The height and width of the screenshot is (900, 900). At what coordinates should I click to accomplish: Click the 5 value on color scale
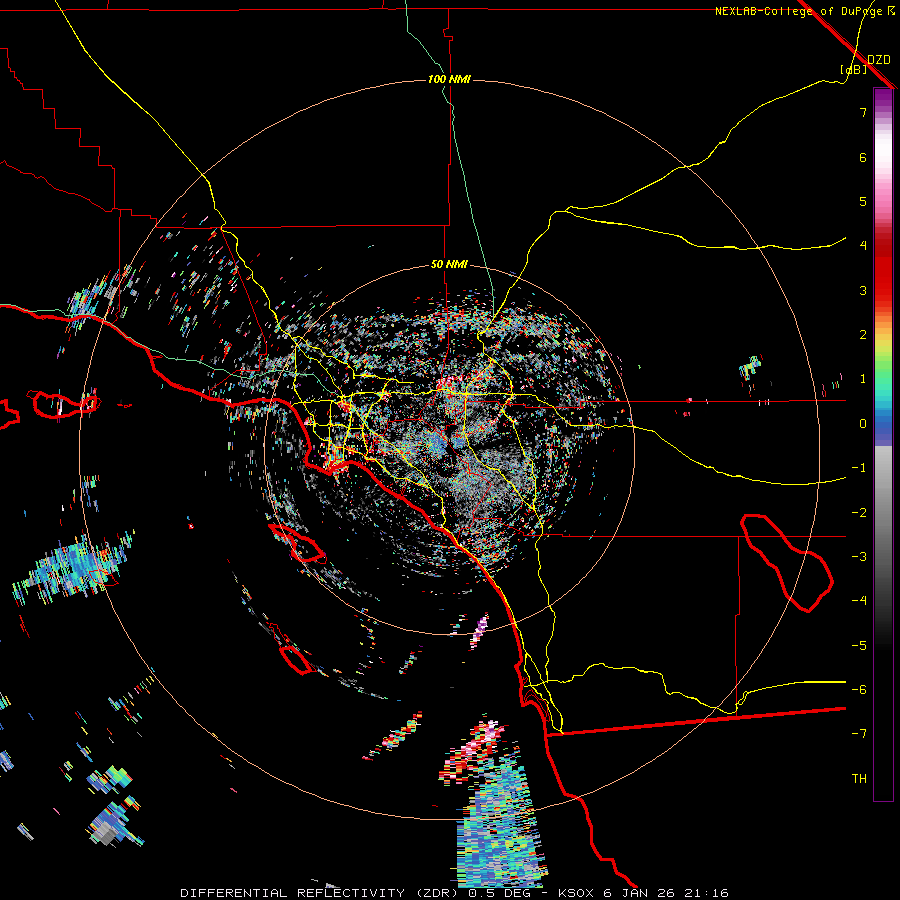[x=863, y=201]
